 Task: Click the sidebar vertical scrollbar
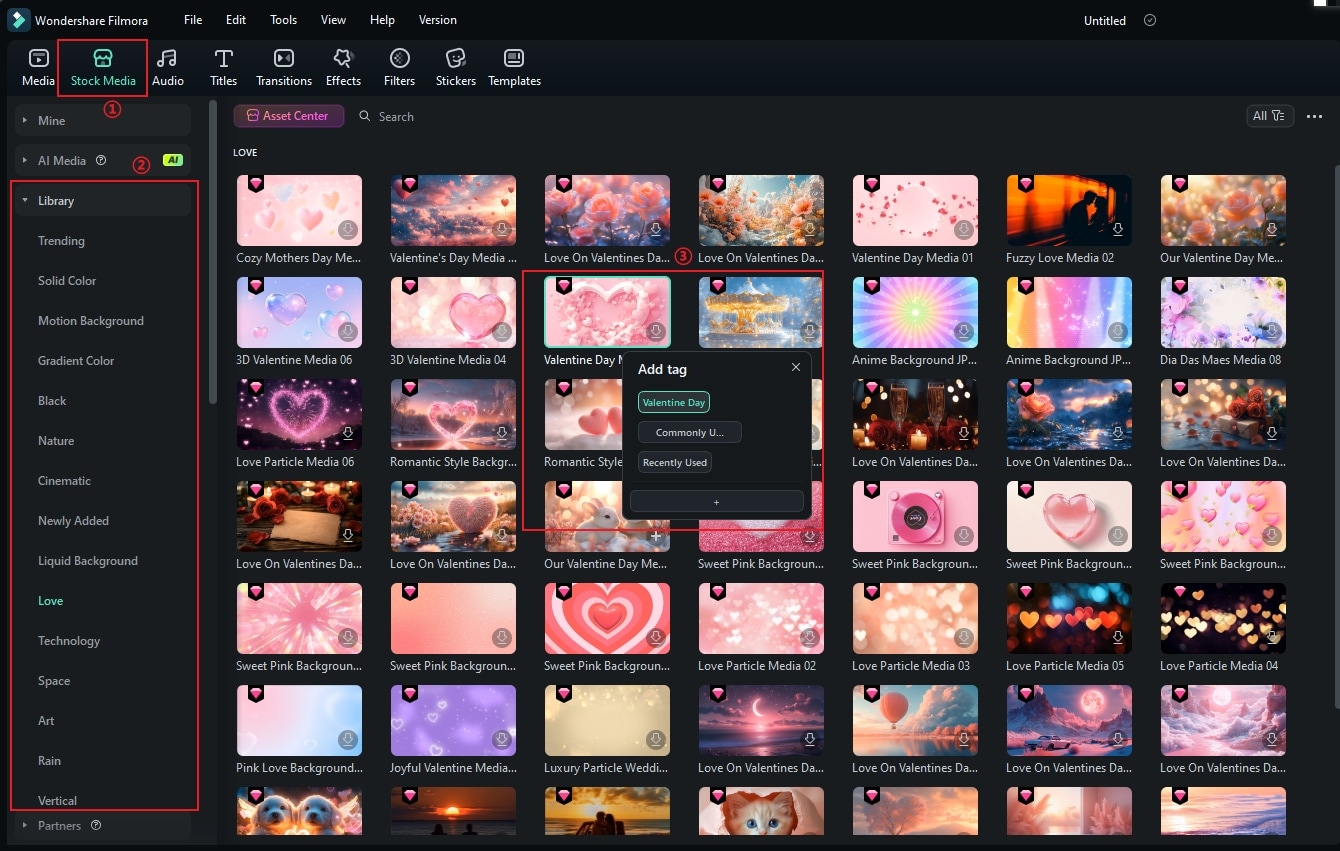212,252
